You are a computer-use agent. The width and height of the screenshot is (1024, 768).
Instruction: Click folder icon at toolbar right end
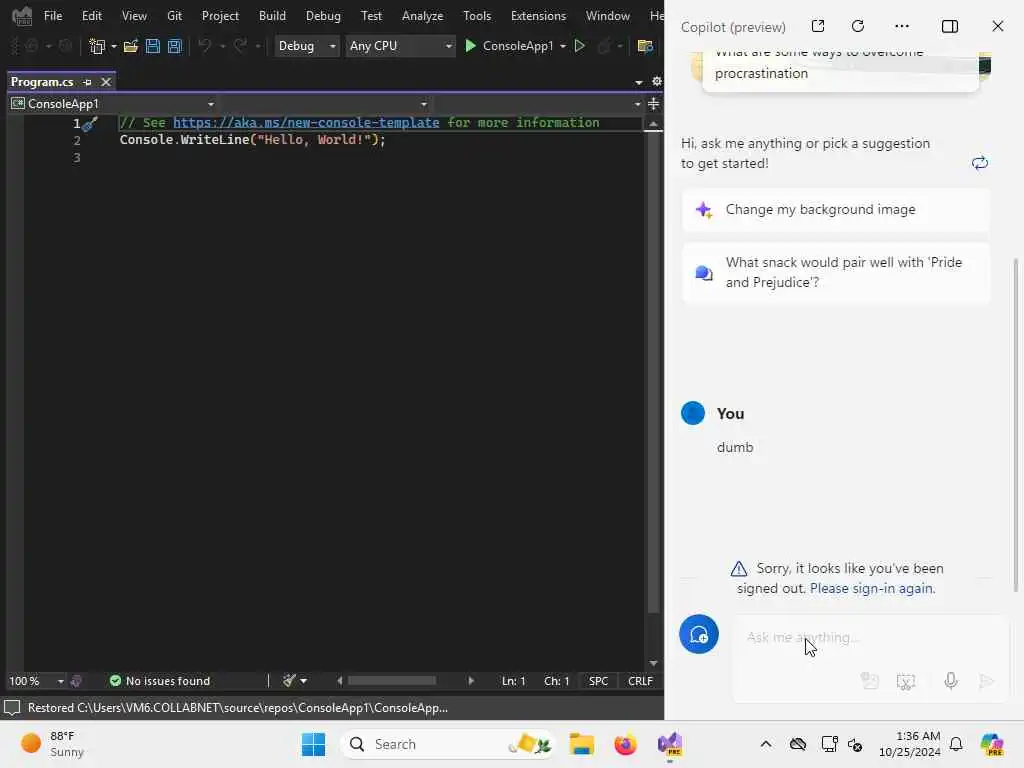click(x=645, y=46)
